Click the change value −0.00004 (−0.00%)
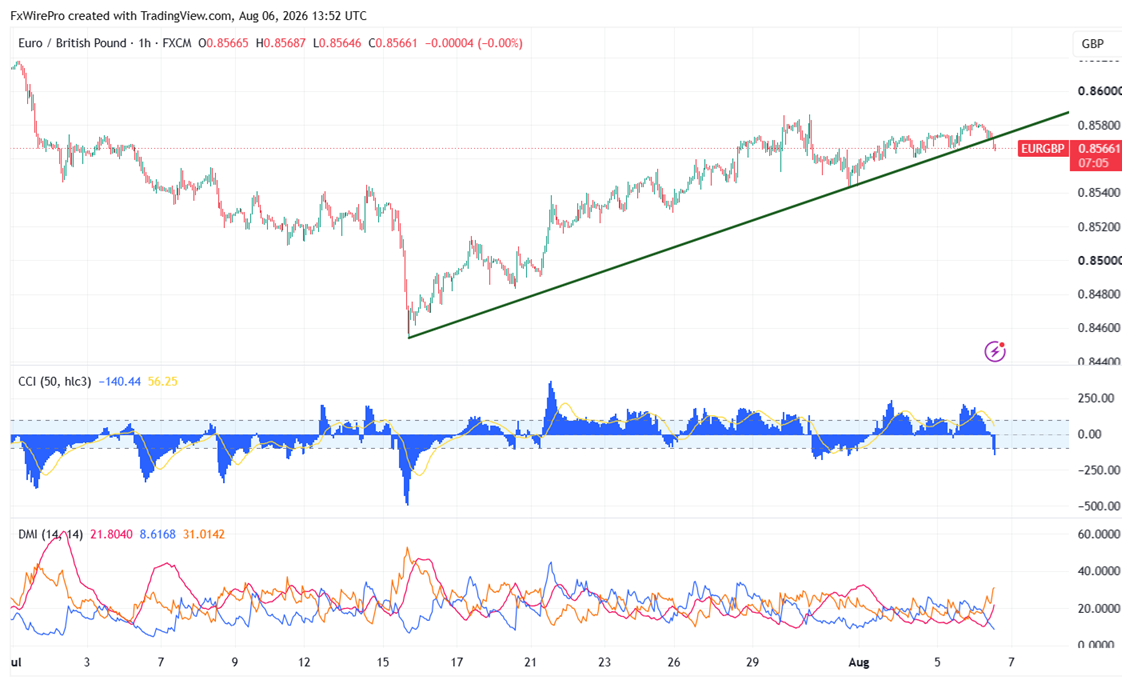The width and height of the screenshot is (1122, 685). click(474, 43)
